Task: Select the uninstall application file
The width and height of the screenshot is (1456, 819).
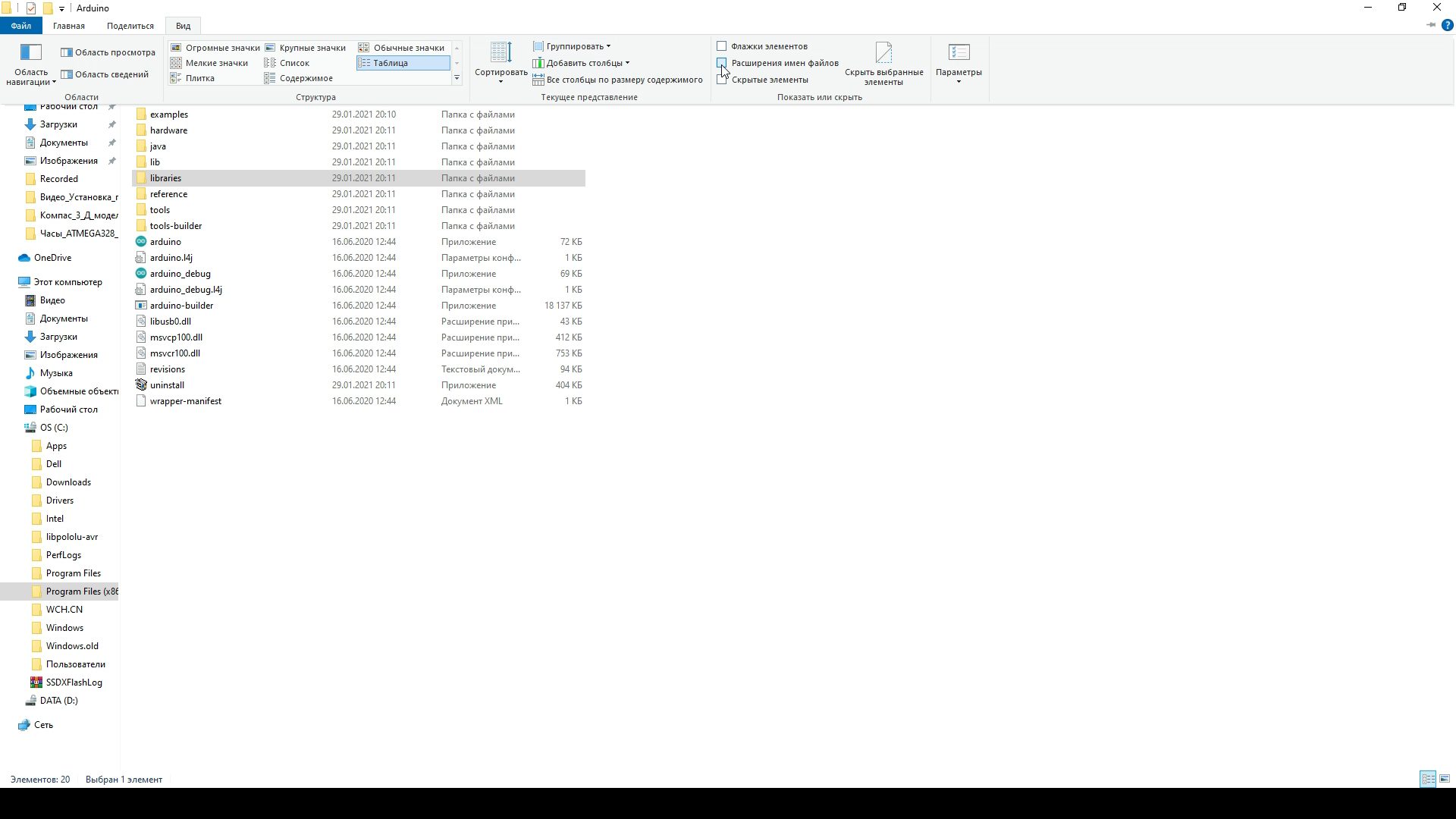Action: pyautogui.click(x=167, y=385)
